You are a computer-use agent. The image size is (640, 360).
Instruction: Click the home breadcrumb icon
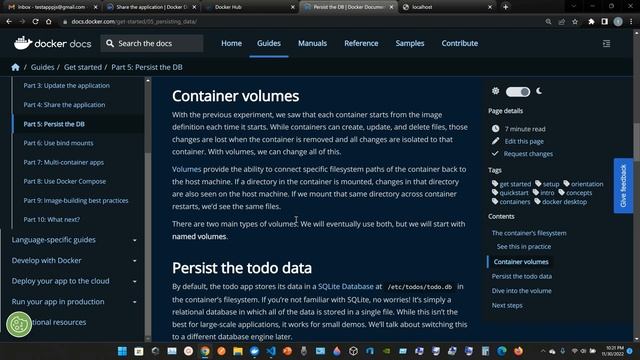[16, 67]
